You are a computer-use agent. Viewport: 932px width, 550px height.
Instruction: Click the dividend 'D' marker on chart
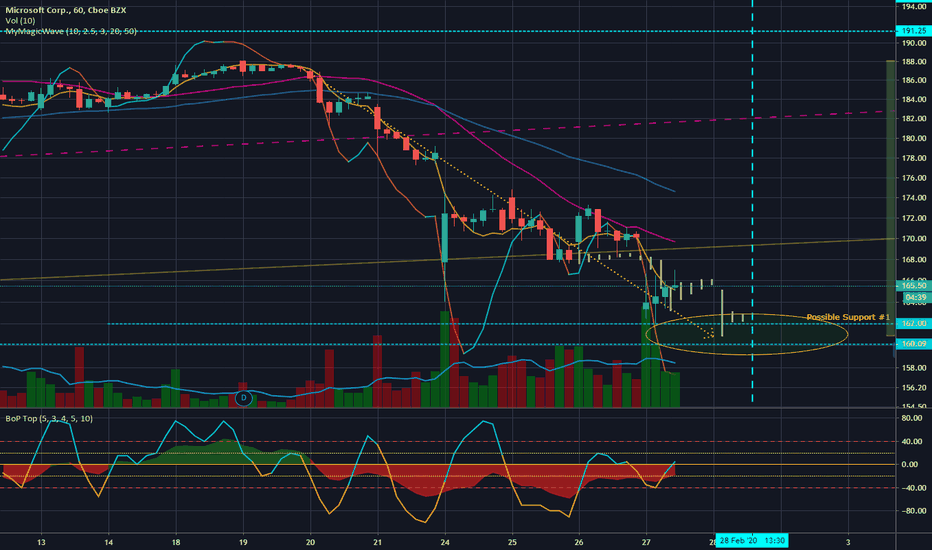tap(244, 398)
